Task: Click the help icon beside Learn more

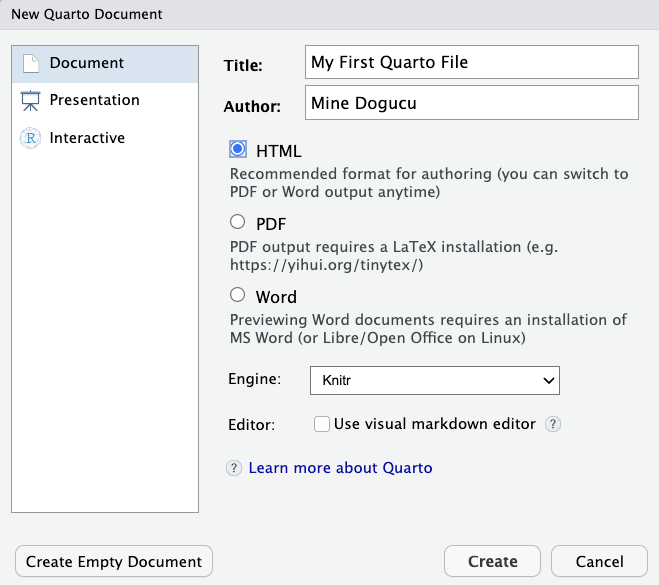Action: click(x=234, y=468)
